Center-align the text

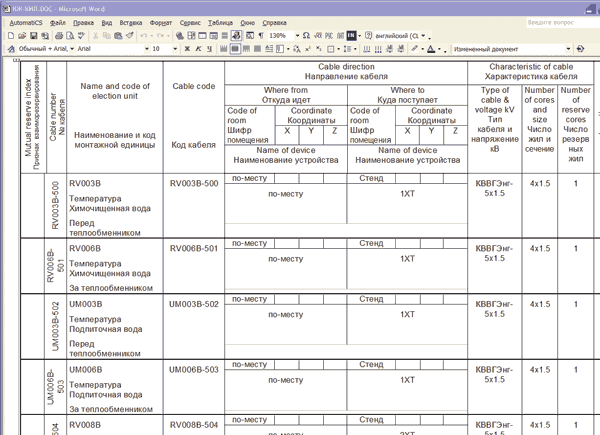[235, 49]
